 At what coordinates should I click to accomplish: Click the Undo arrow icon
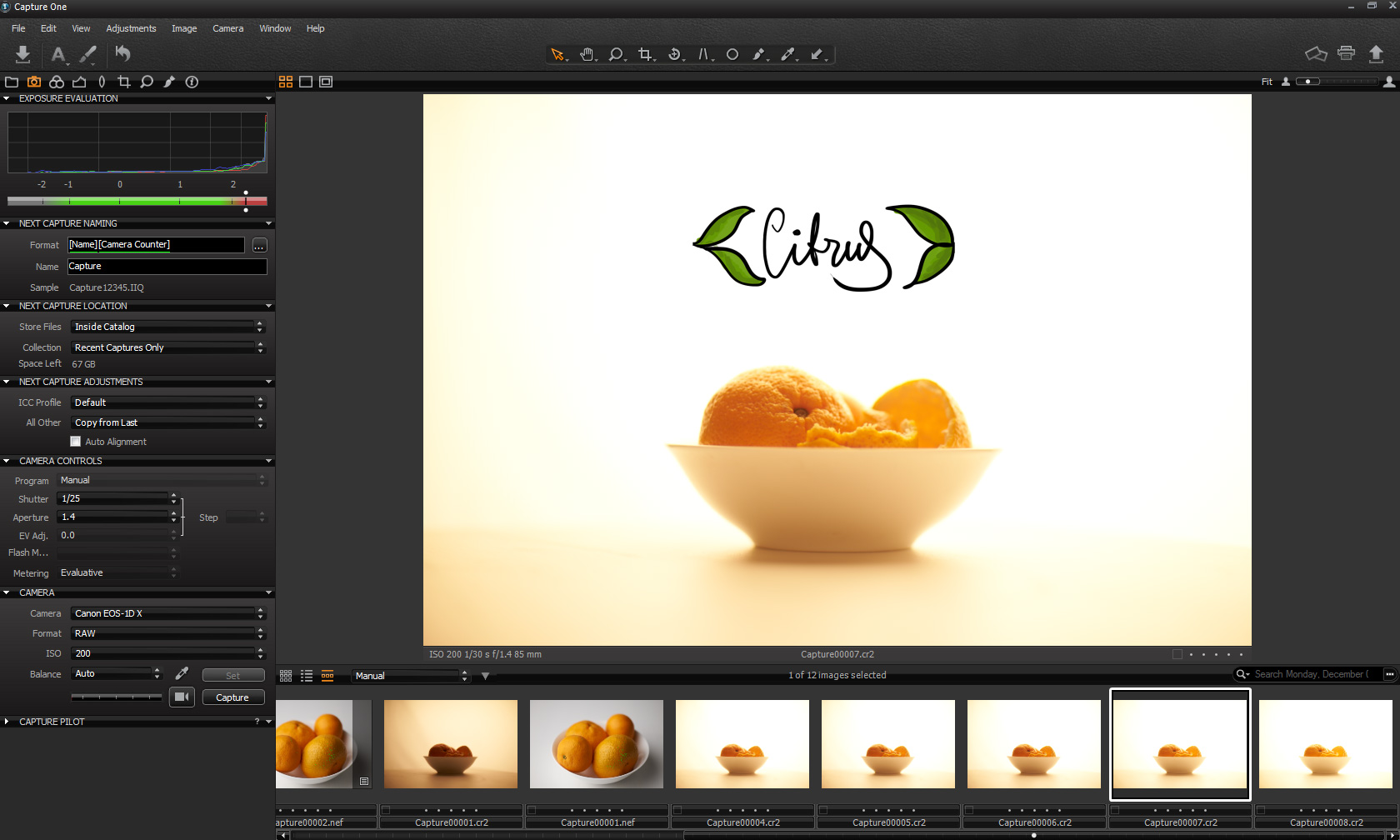click(x=122, y=53)
